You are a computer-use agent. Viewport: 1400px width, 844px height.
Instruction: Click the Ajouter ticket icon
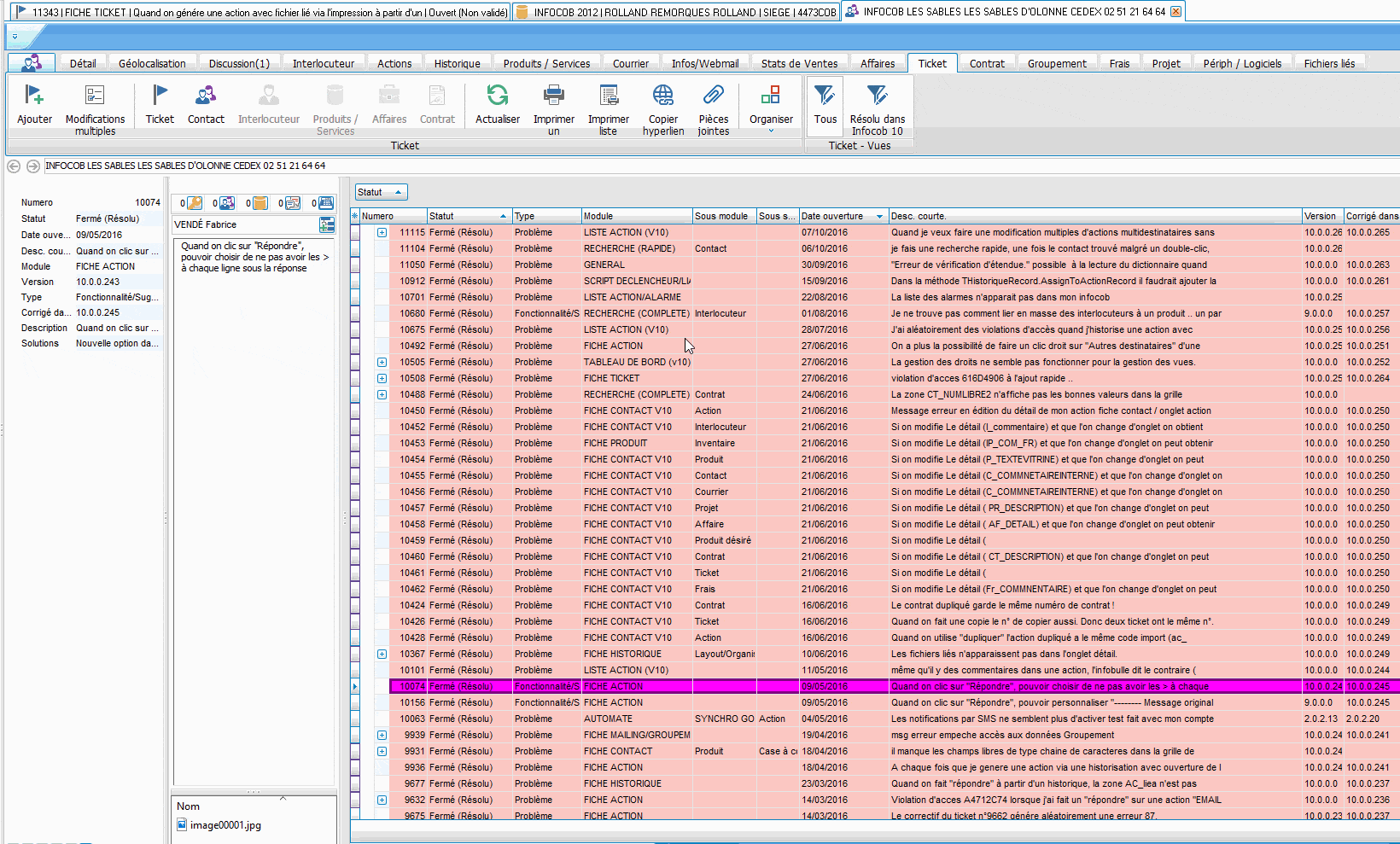(x=34, y=96)
